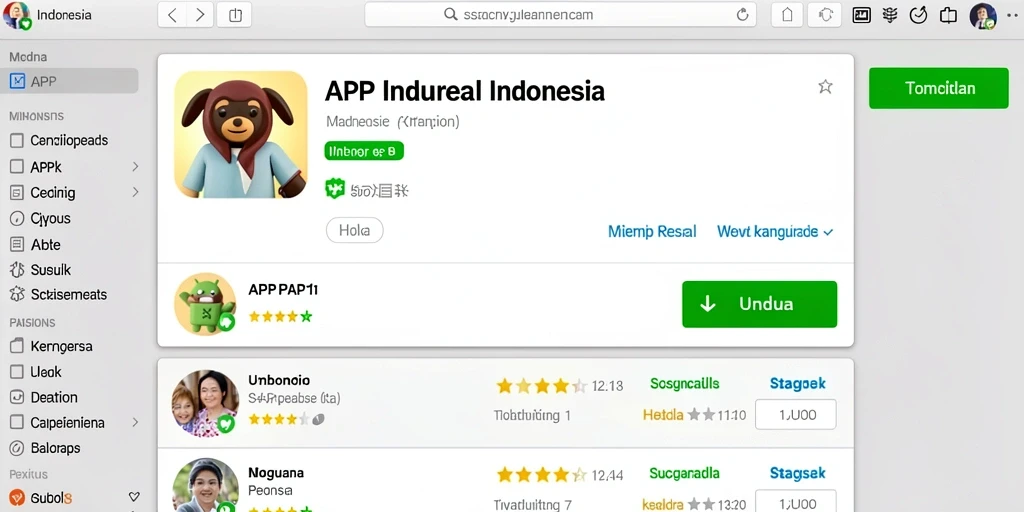Select APP item in sidebar
Image resolution: width=1024 pixels, height=512 pixels.
[x=70, y=81]
